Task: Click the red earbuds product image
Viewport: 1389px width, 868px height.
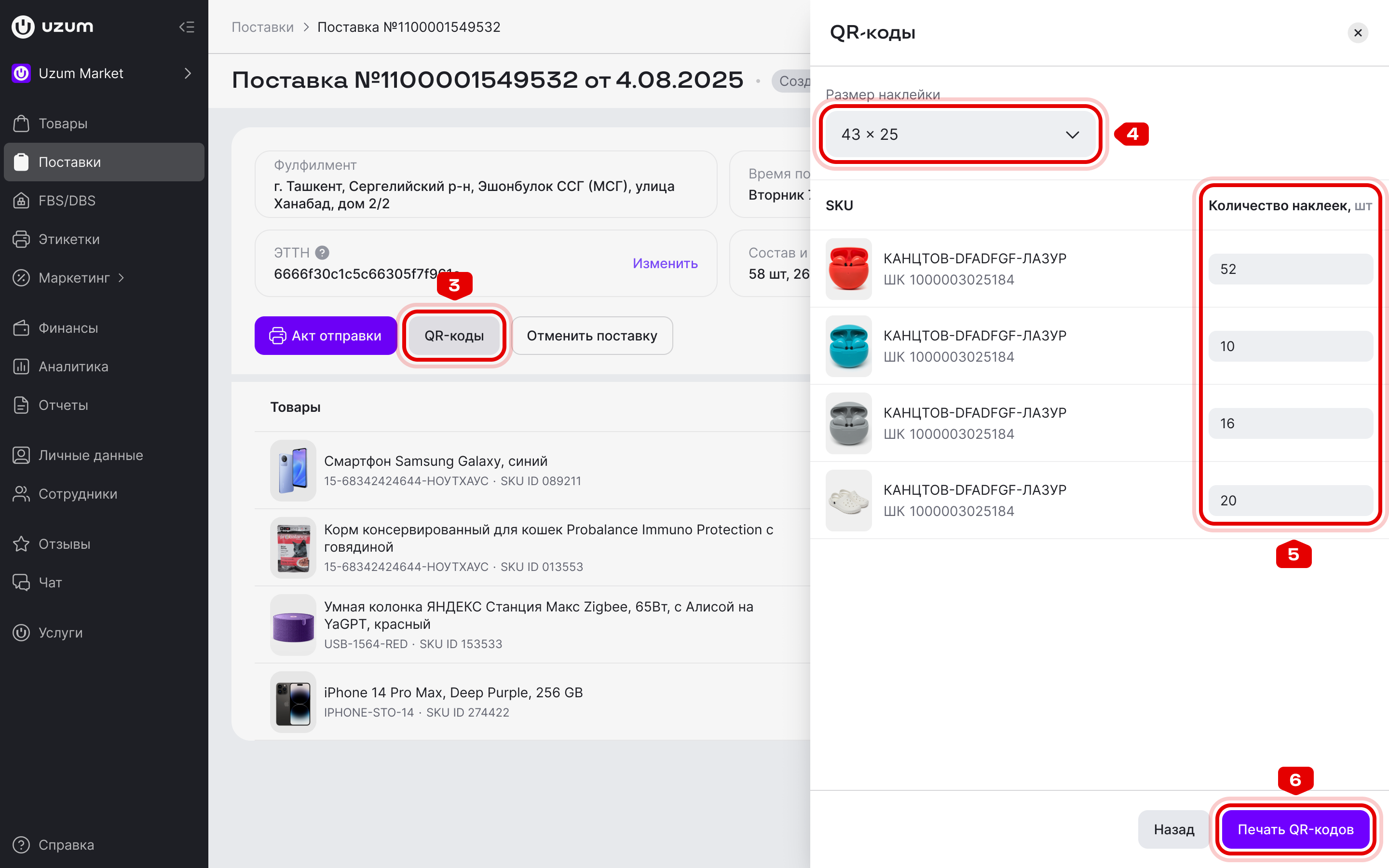Action: 848,269
